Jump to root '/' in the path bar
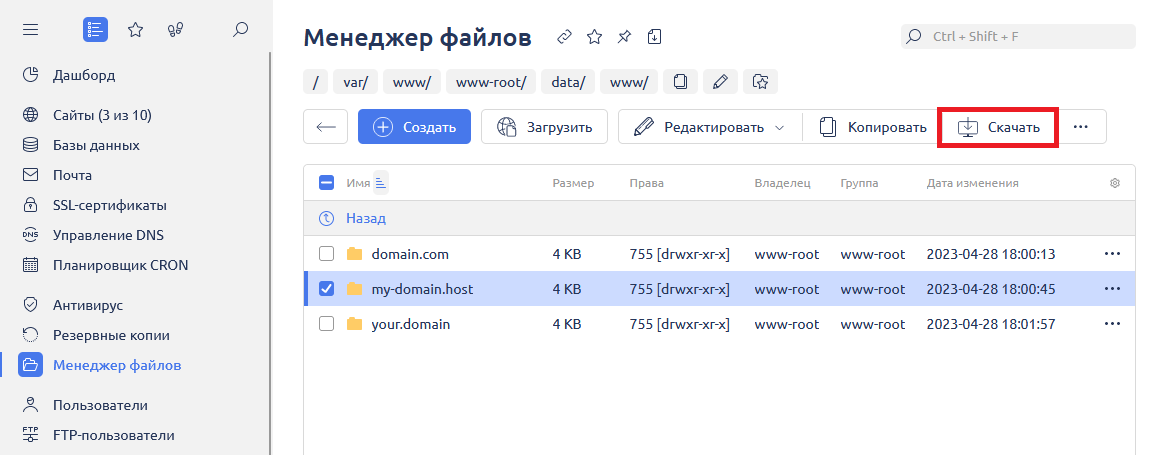Image resolution: width=1152 pixels, height=455 pixels. pyautogui.click(x=315, y=82)
